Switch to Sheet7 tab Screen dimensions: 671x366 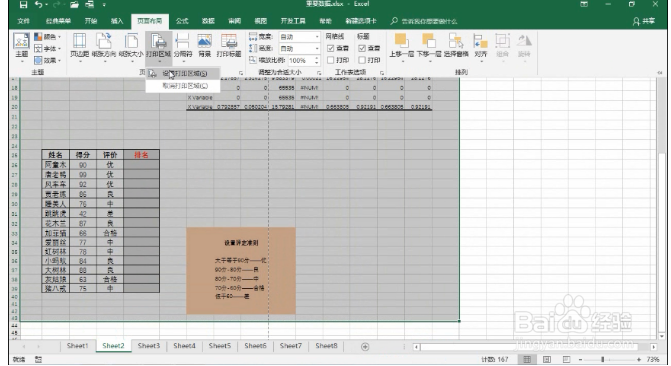tap(291, 346)
